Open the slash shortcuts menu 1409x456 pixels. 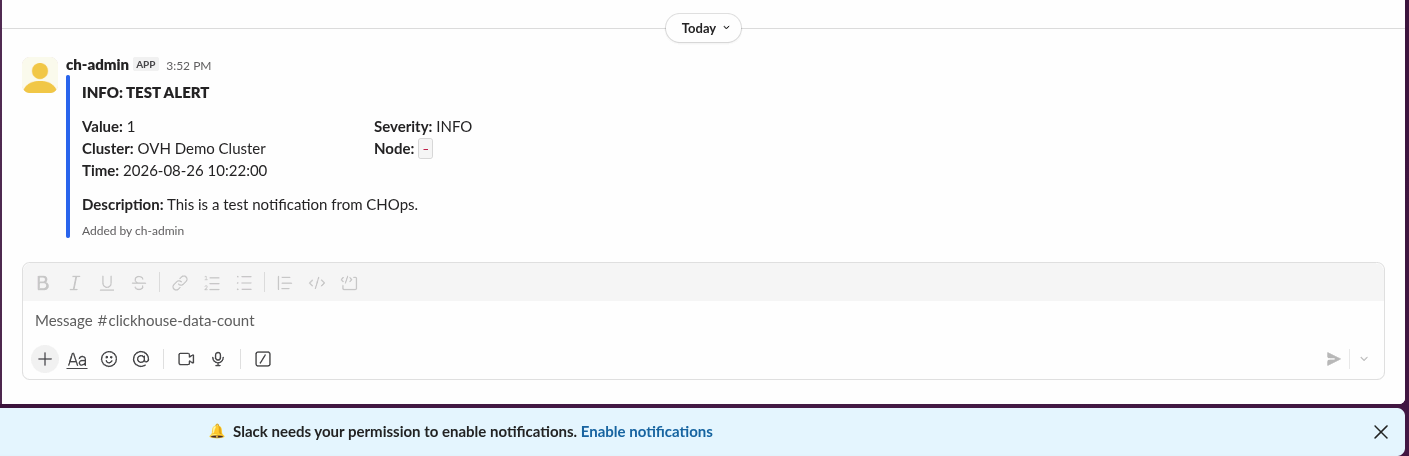point(263,359)
